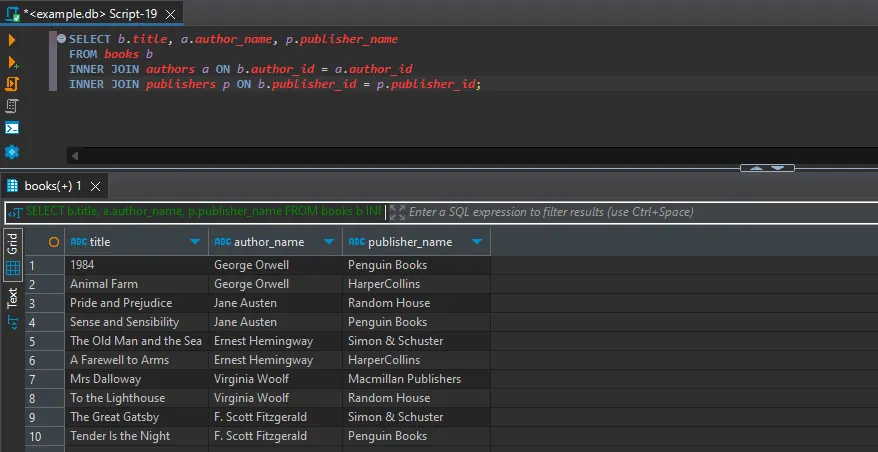Select row number 10 header

pyautogui.click(x=44, y=437)
